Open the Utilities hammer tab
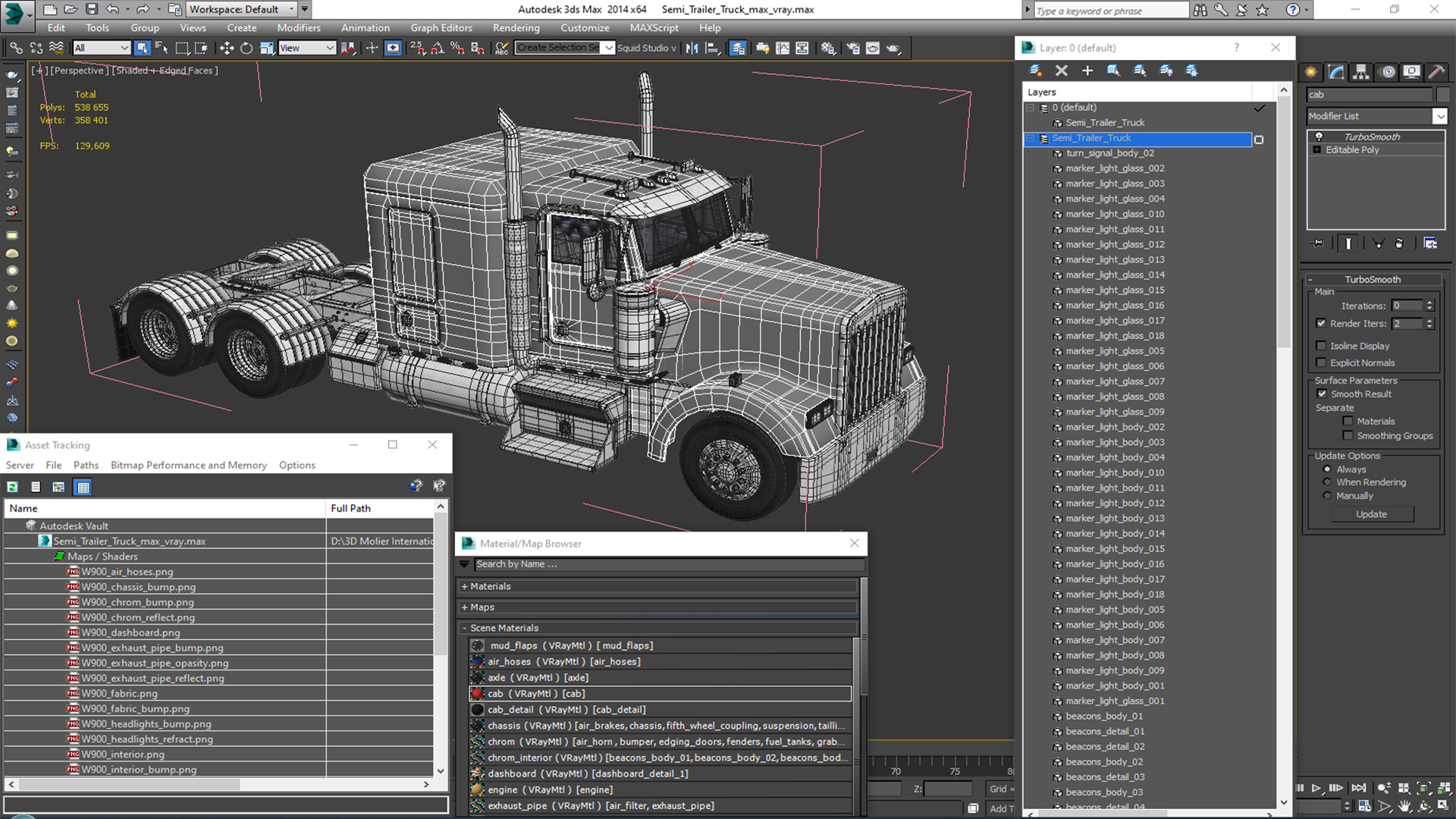This screenshot has width=1456, height=819. 1436,72
